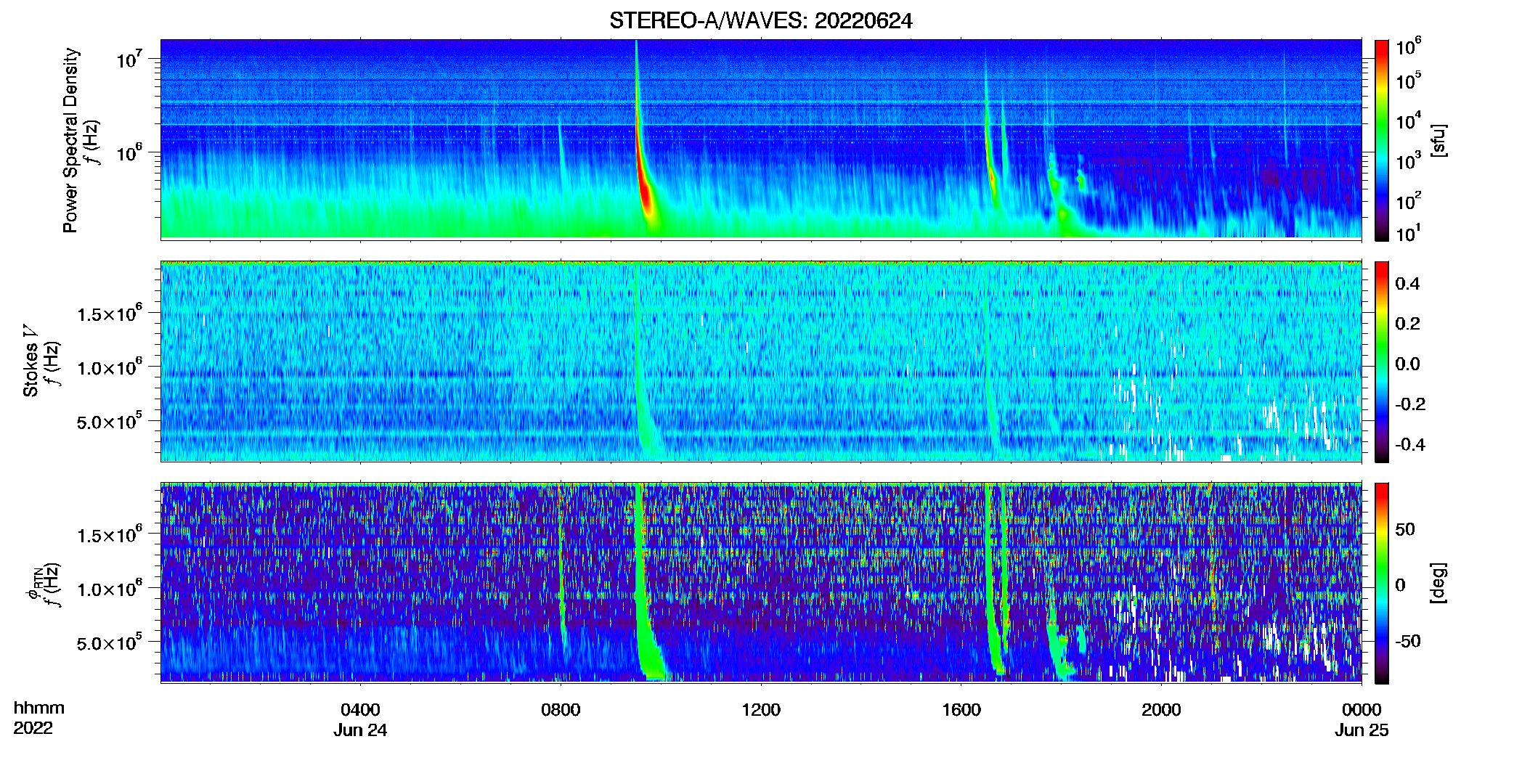Click the 10^6 frequency tick in top panel
This screenshot has width=1522, height=784.
pyautogui.click(x=129, y=152)
